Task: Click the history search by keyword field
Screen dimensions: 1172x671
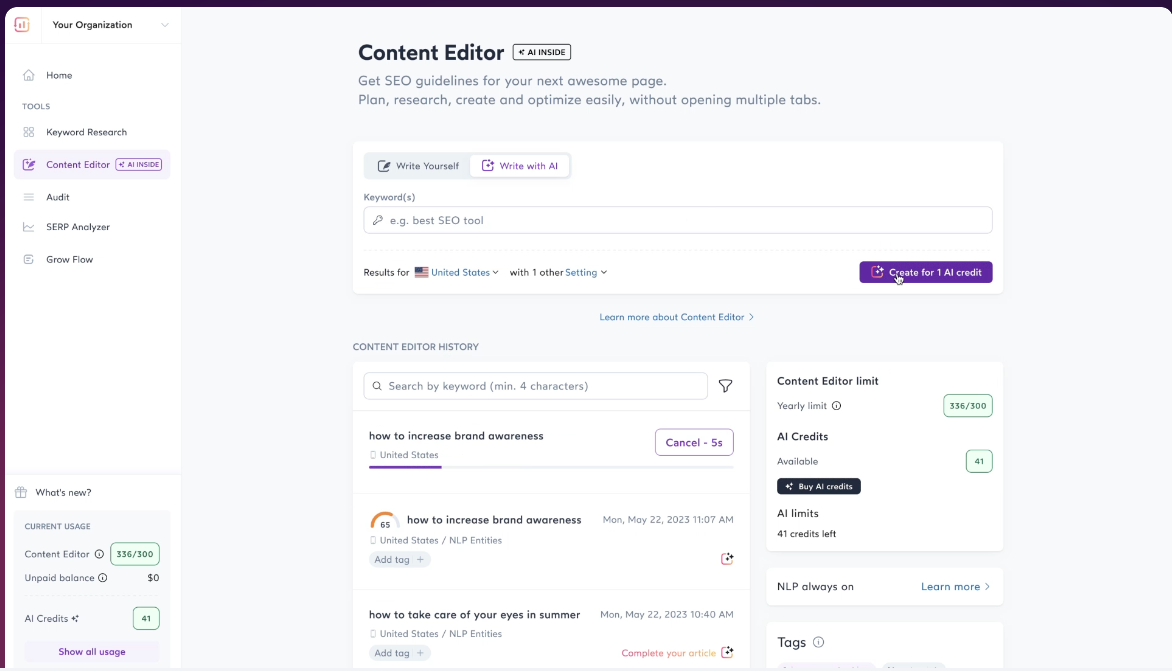Action: [x=535, y=386]
